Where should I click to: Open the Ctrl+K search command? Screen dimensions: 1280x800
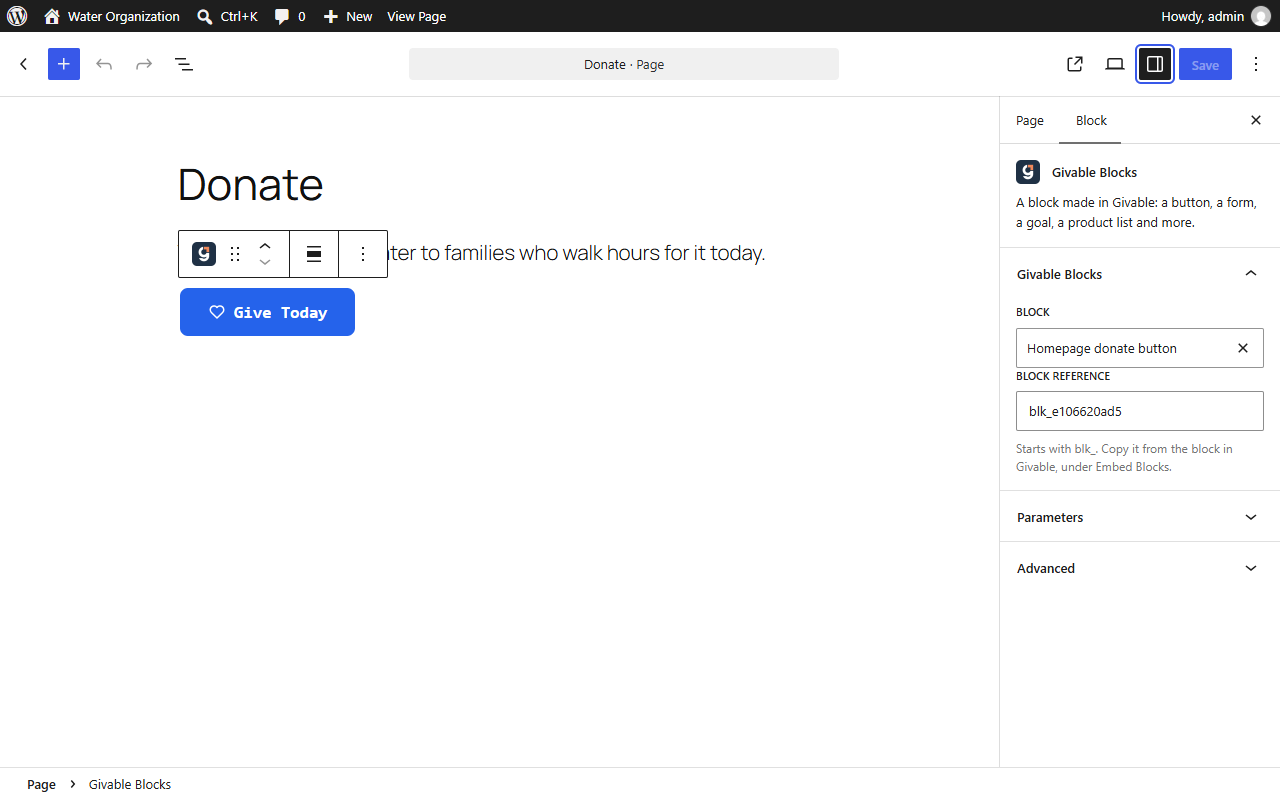click(227, 16)
